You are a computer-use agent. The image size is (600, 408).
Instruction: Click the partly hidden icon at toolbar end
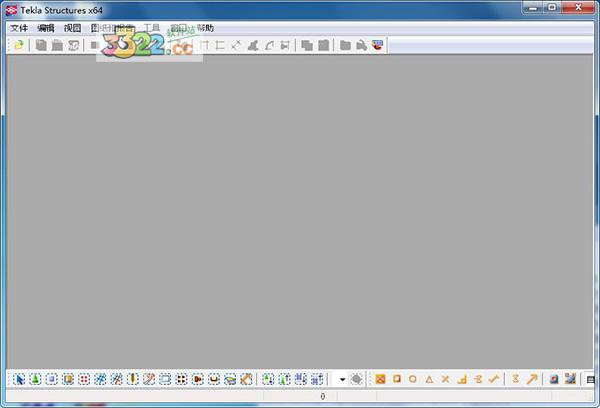coord(590,379)
